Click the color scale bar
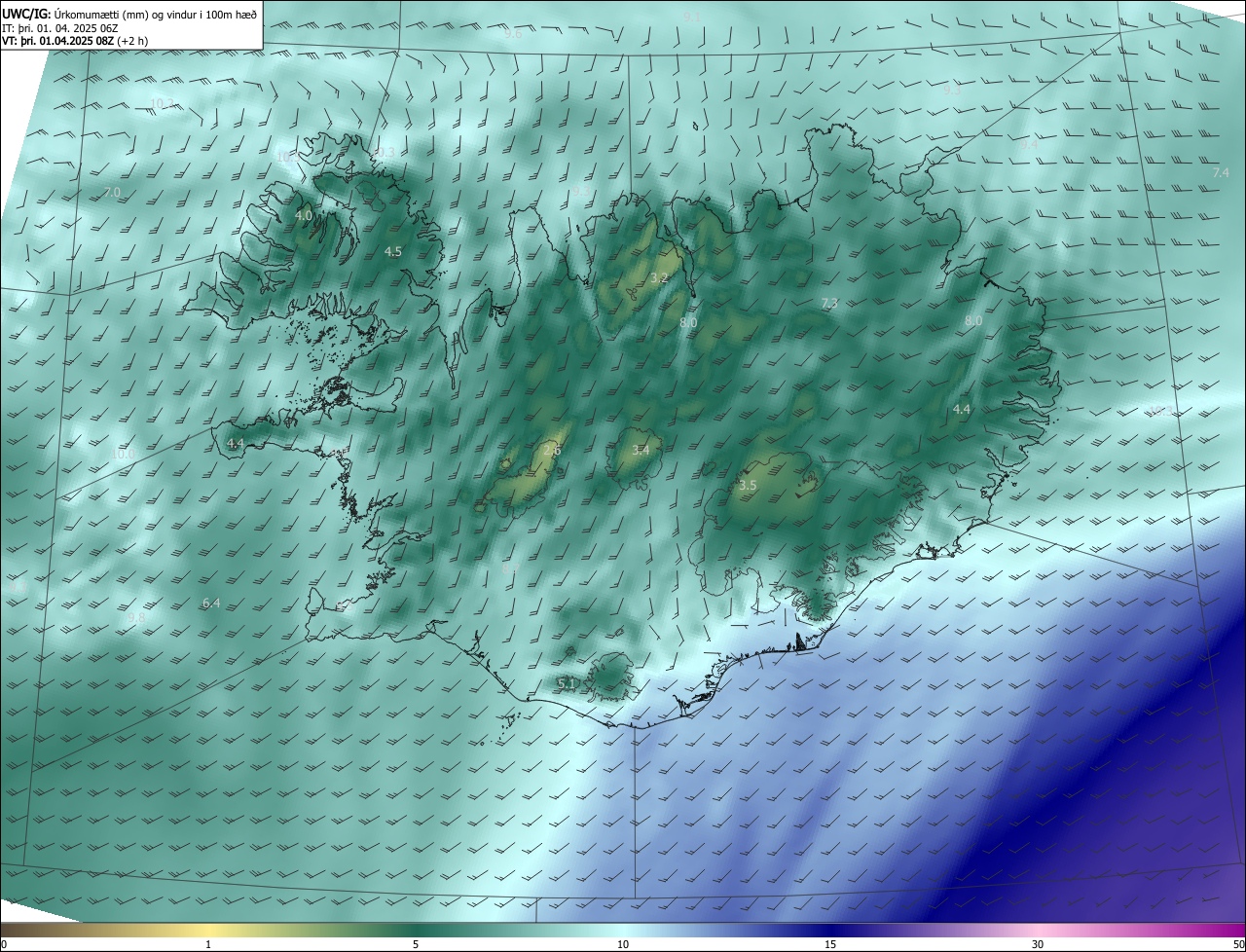Screen dimensions: 1246x952 pos(623,930)
